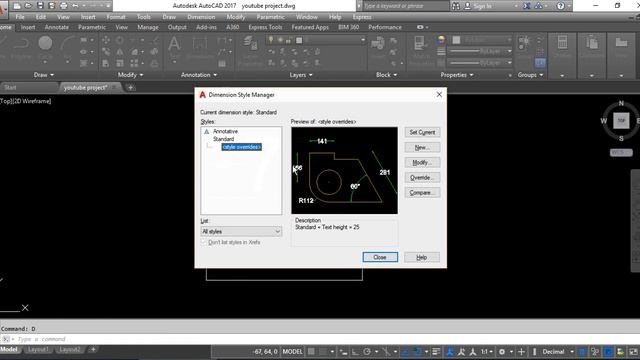Expand the Groups panel dropdown
The height and width of the screenshot is (360, 640).
click(x=531, y=75)
